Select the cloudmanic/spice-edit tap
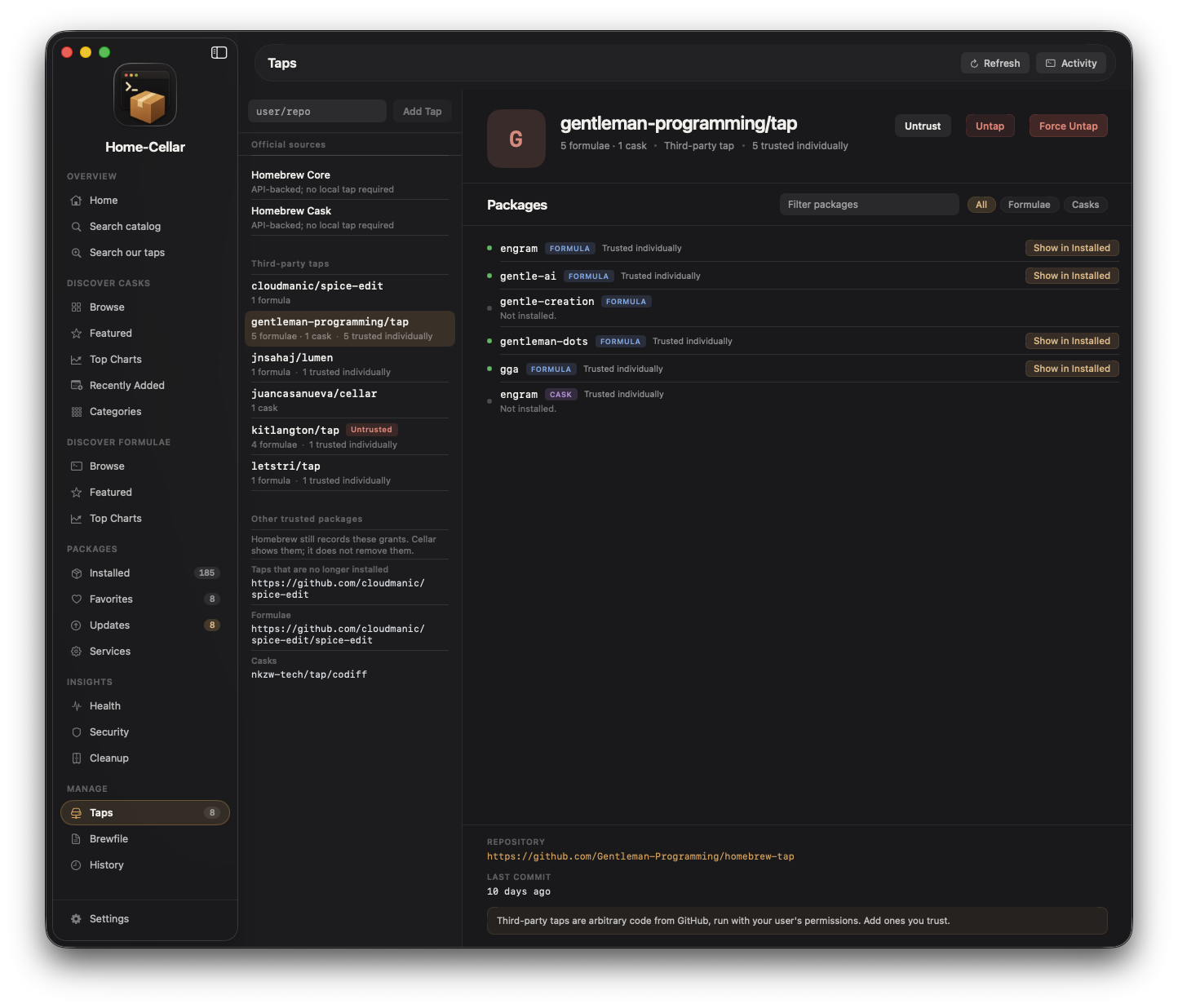 click(x=350, y=293)
